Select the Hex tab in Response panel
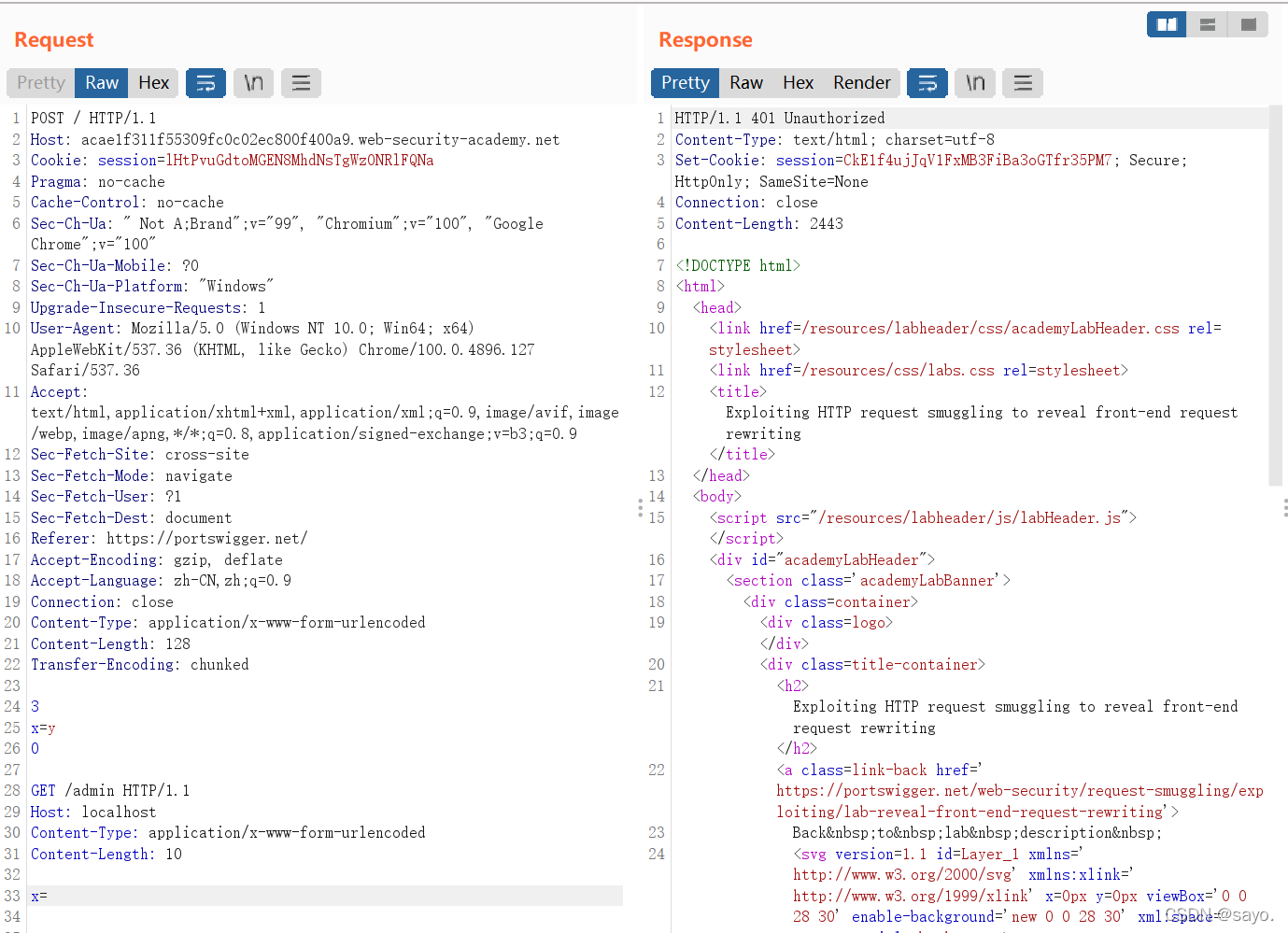 point(798,83)
